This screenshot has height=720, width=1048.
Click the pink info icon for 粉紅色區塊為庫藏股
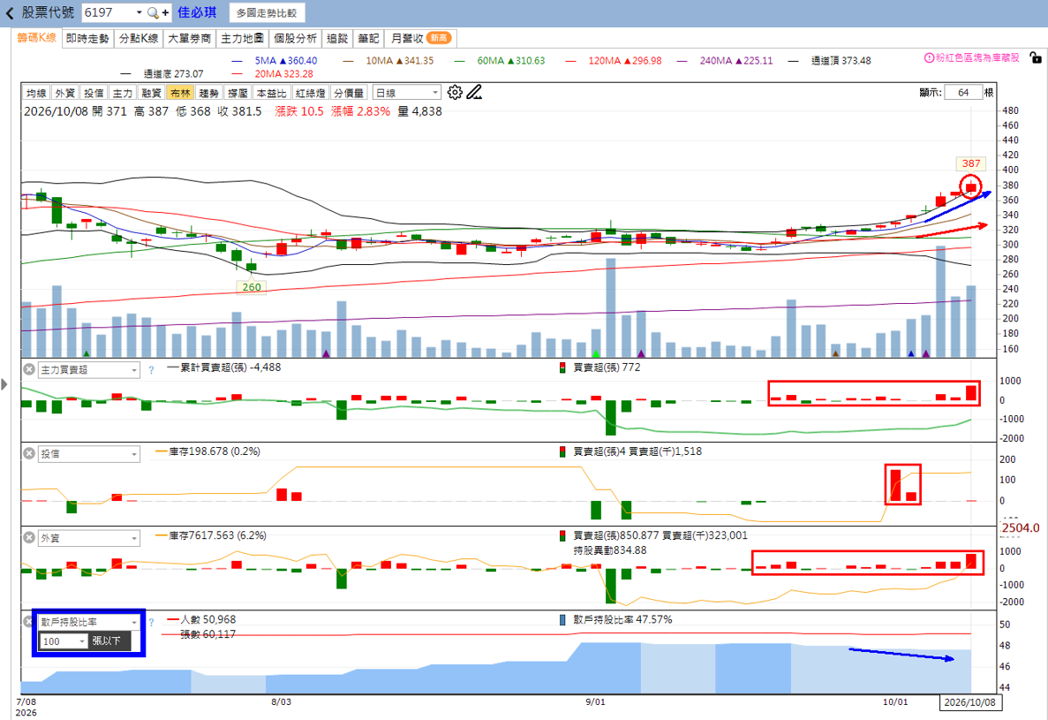click(929, 58)
